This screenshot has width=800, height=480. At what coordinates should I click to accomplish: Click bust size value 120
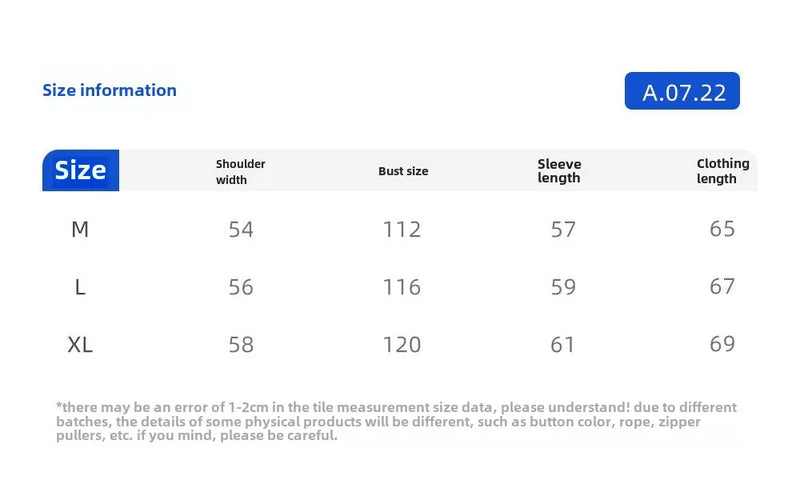click(402, 345)
